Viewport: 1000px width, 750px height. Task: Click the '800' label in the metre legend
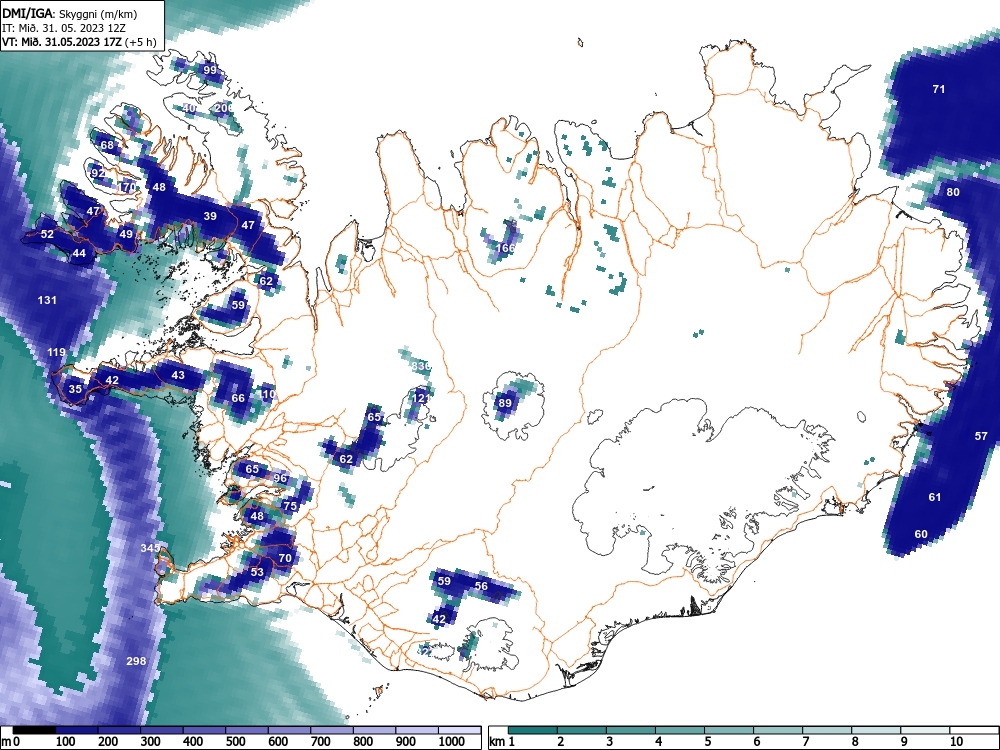(363, 741)
